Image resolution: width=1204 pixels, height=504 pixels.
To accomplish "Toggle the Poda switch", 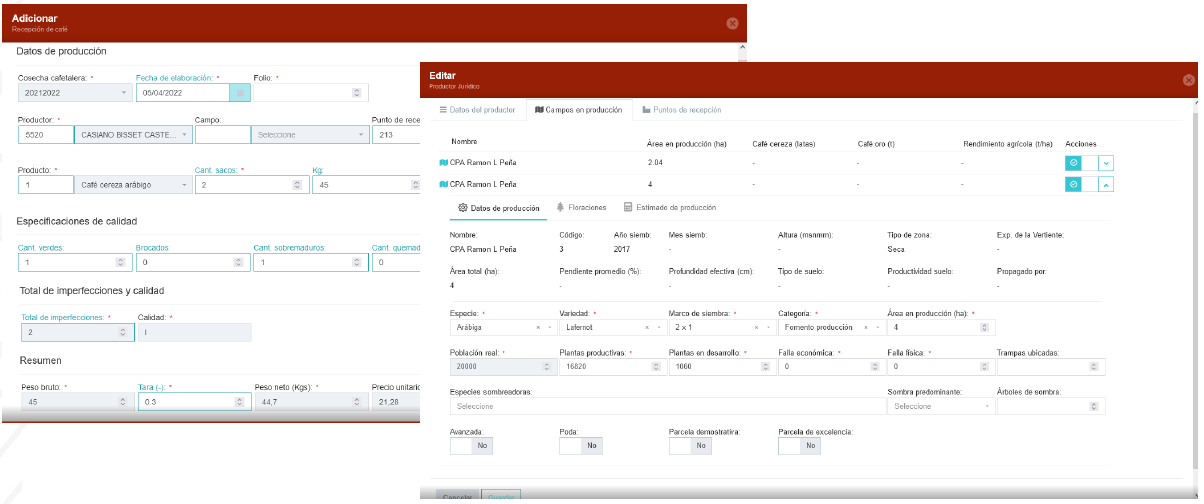I will 580,446.
